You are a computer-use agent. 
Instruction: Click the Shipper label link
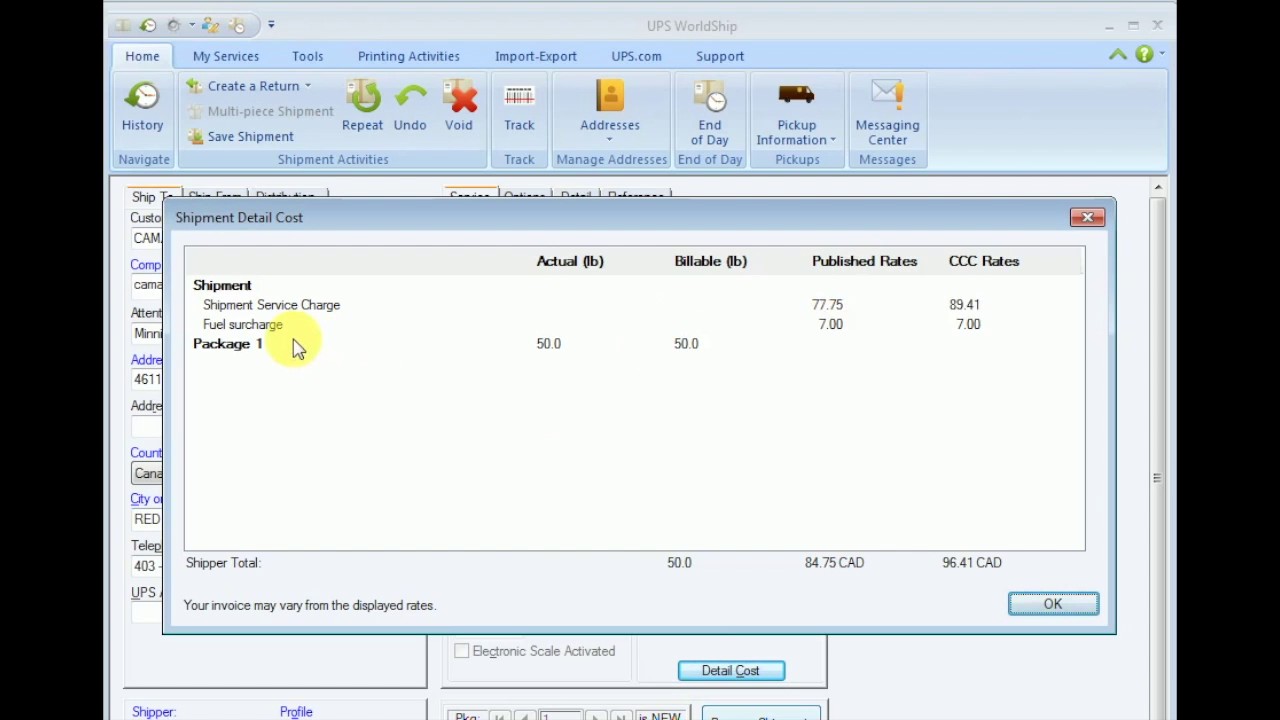click(x=154, y=712)
